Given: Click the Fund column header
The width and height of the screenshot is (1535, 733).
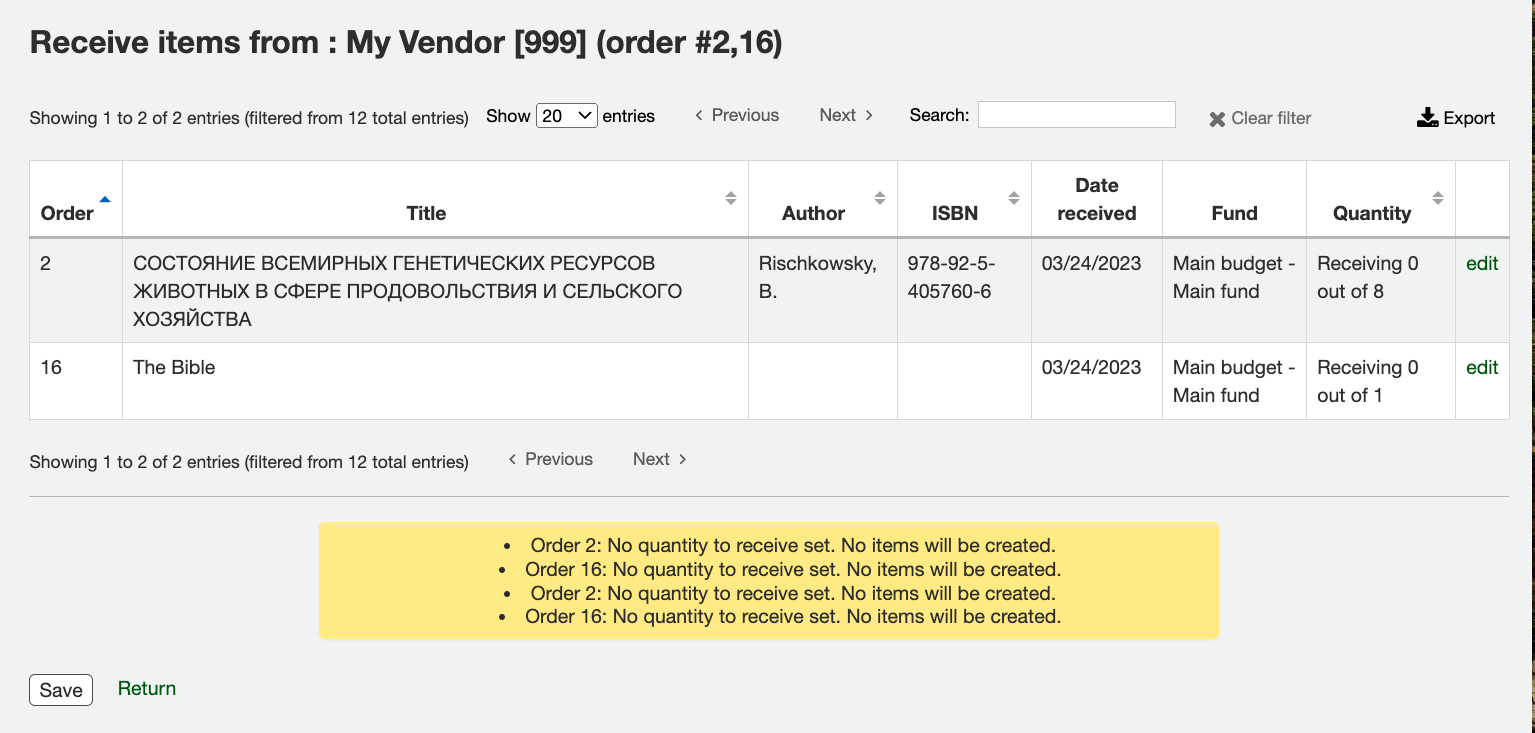Looking at the screenshot, I should [1234, 213].
